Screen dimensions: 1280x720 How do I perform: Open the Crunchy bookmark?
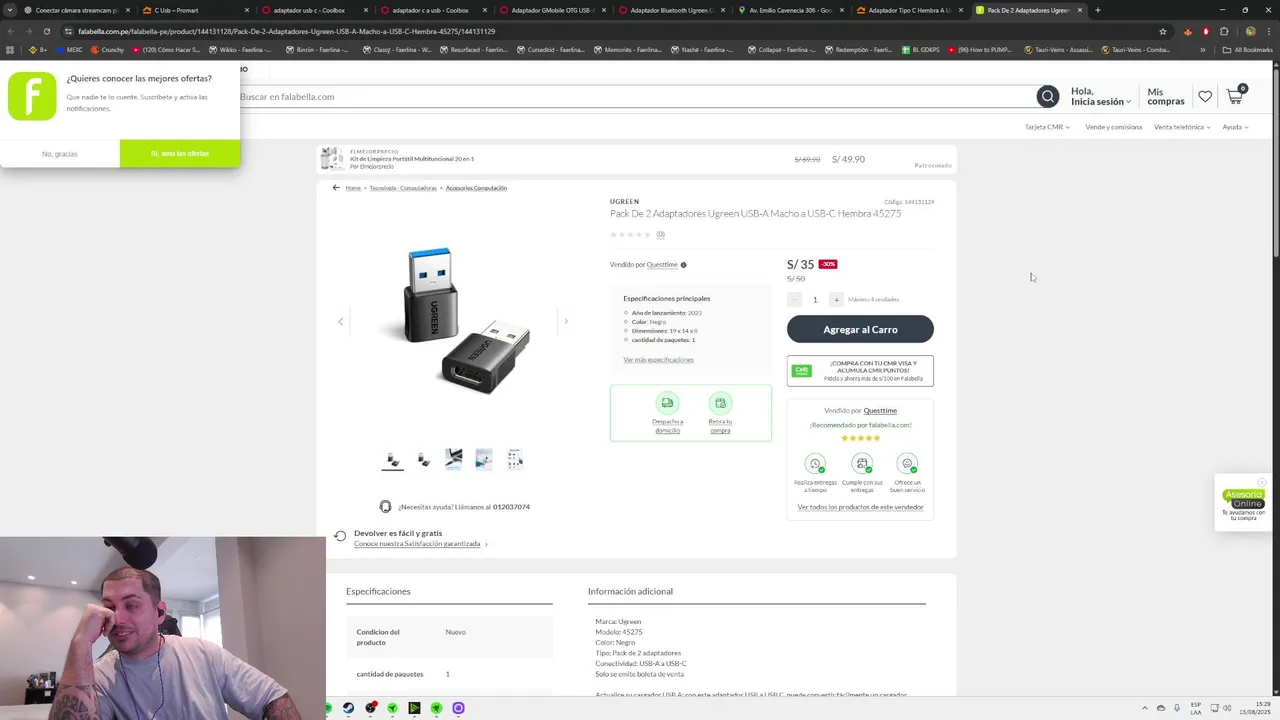point(107,50)
